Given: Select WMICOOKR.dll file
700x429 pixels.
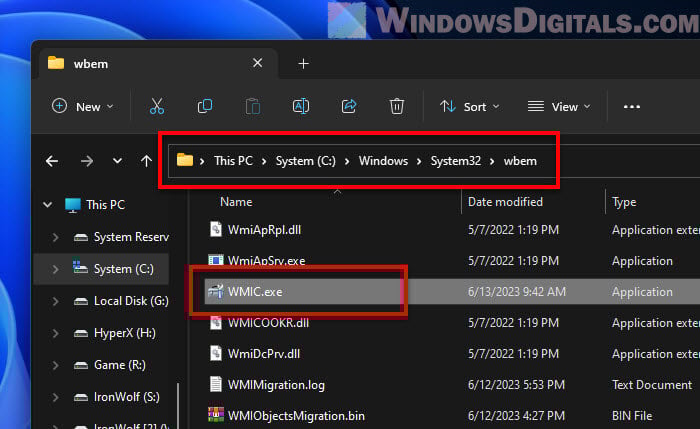Looking at the screenshot, I should point(268,323).
